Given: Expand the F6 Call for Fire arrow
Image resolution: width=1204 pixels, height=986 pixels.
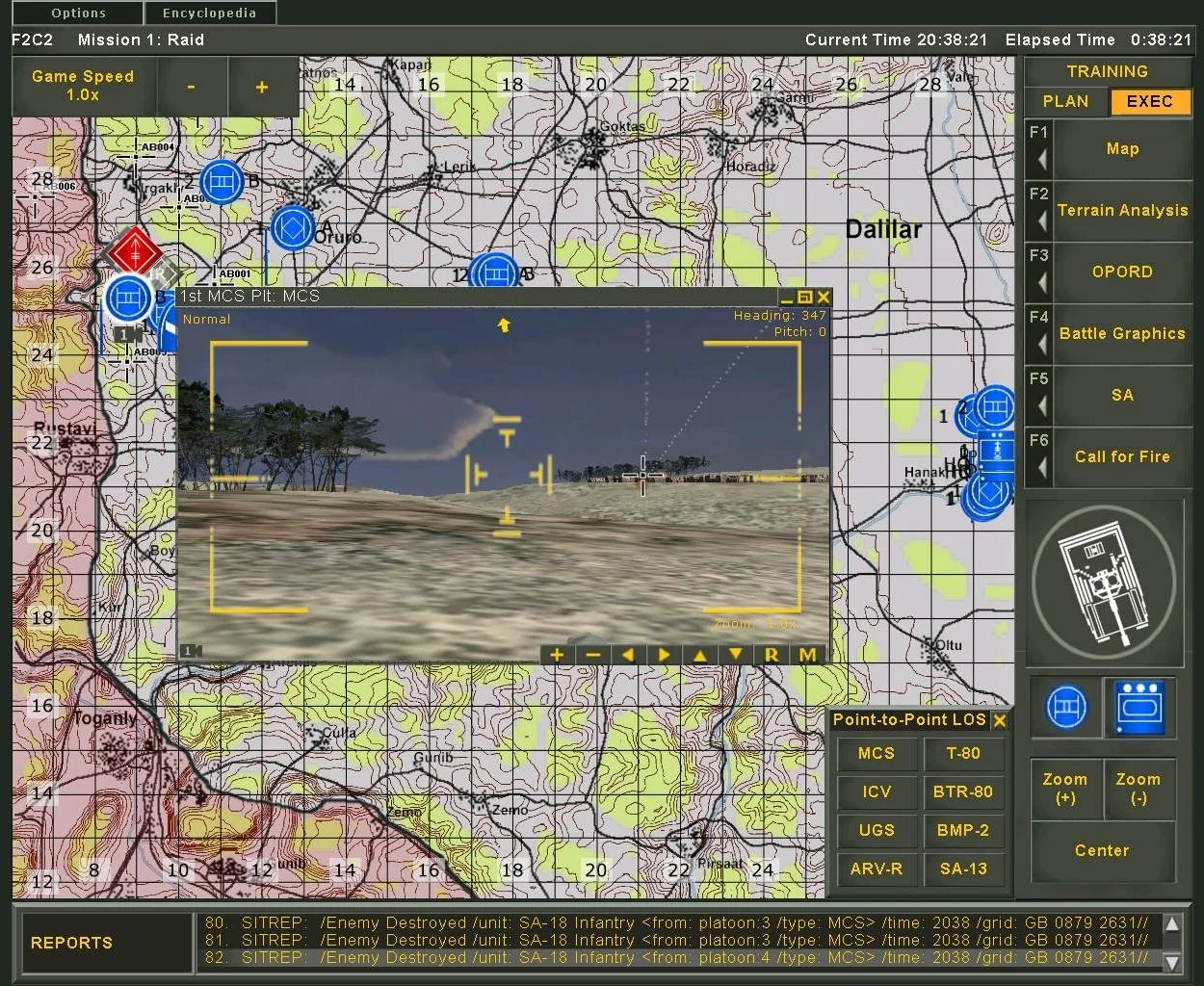Looking at the screenshot, I should coord(1040,466).
